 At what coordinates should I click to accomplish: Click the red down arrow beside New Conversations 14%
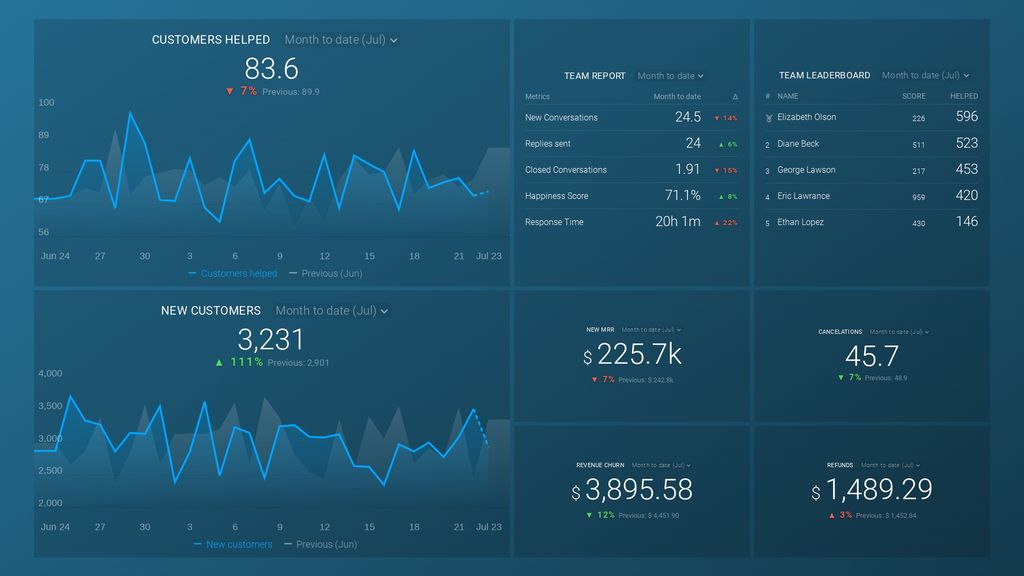(716, 118)
